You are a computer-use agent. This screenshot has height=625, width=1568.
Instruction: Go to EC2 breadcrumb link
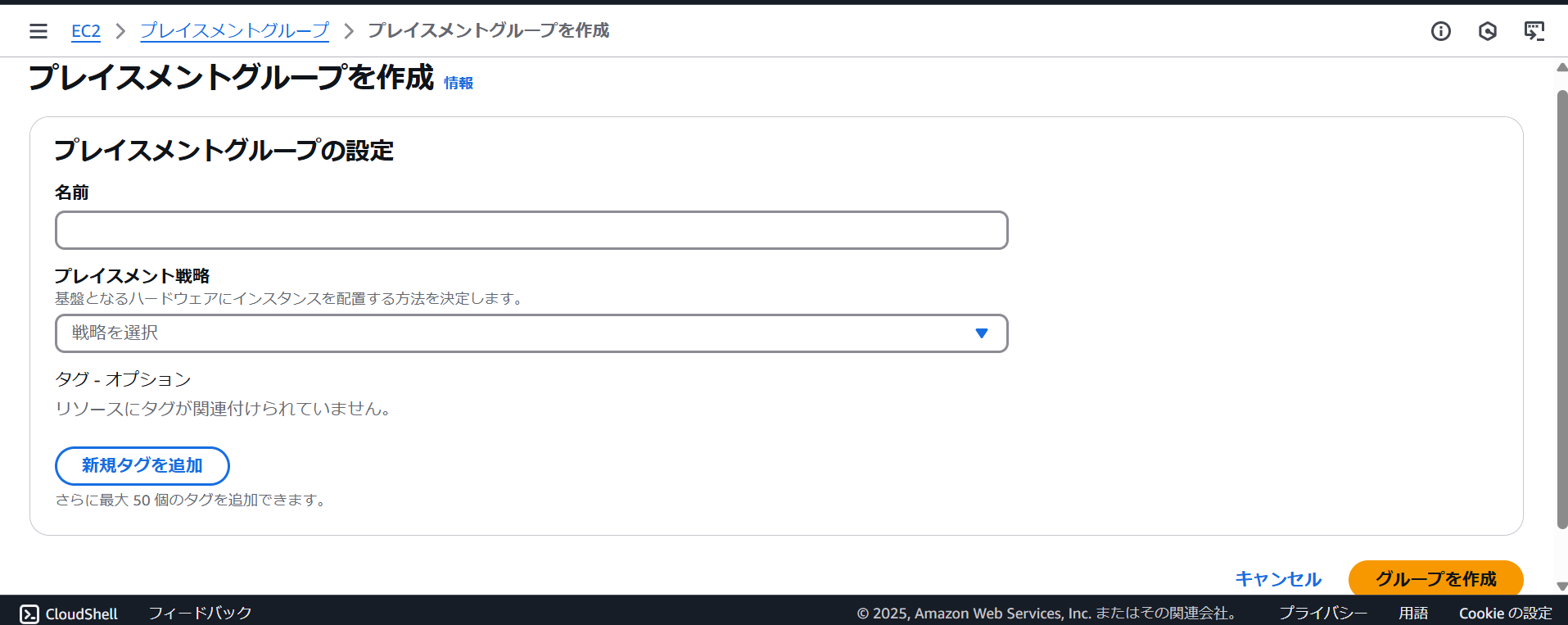pyautogui.click(x=86, y=31)
